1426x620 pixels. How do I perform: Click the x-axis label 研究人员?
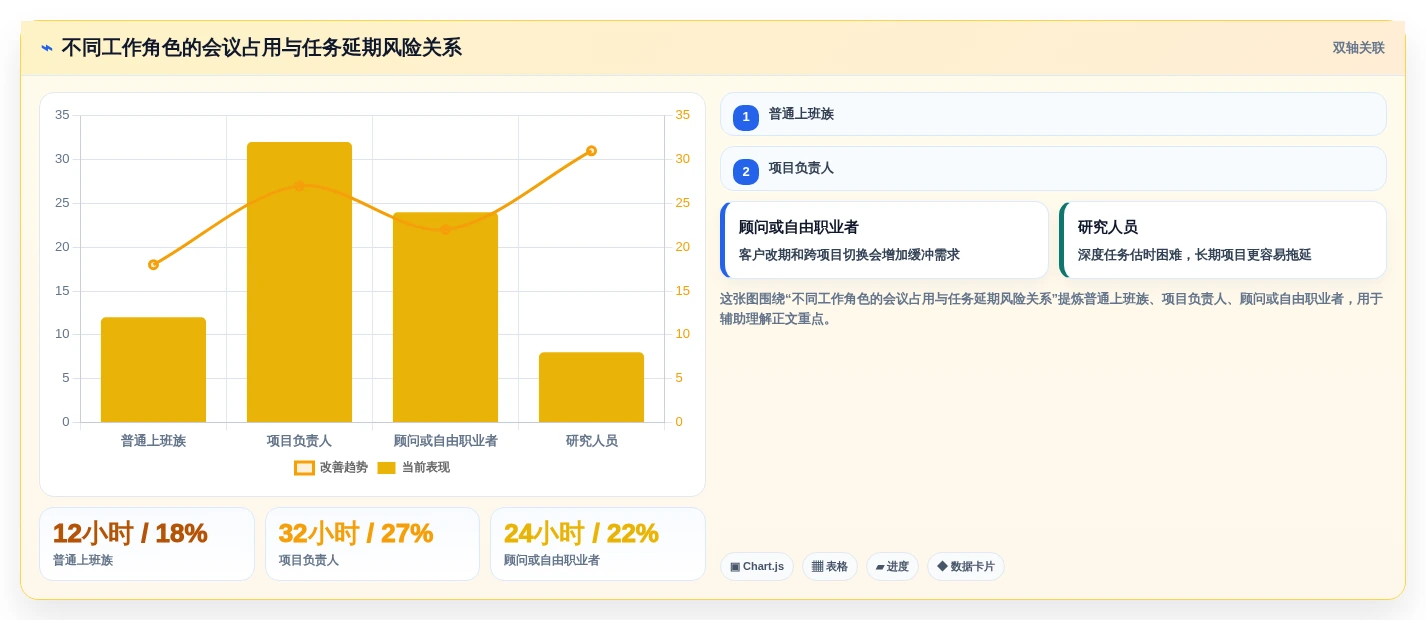[591, 441]
